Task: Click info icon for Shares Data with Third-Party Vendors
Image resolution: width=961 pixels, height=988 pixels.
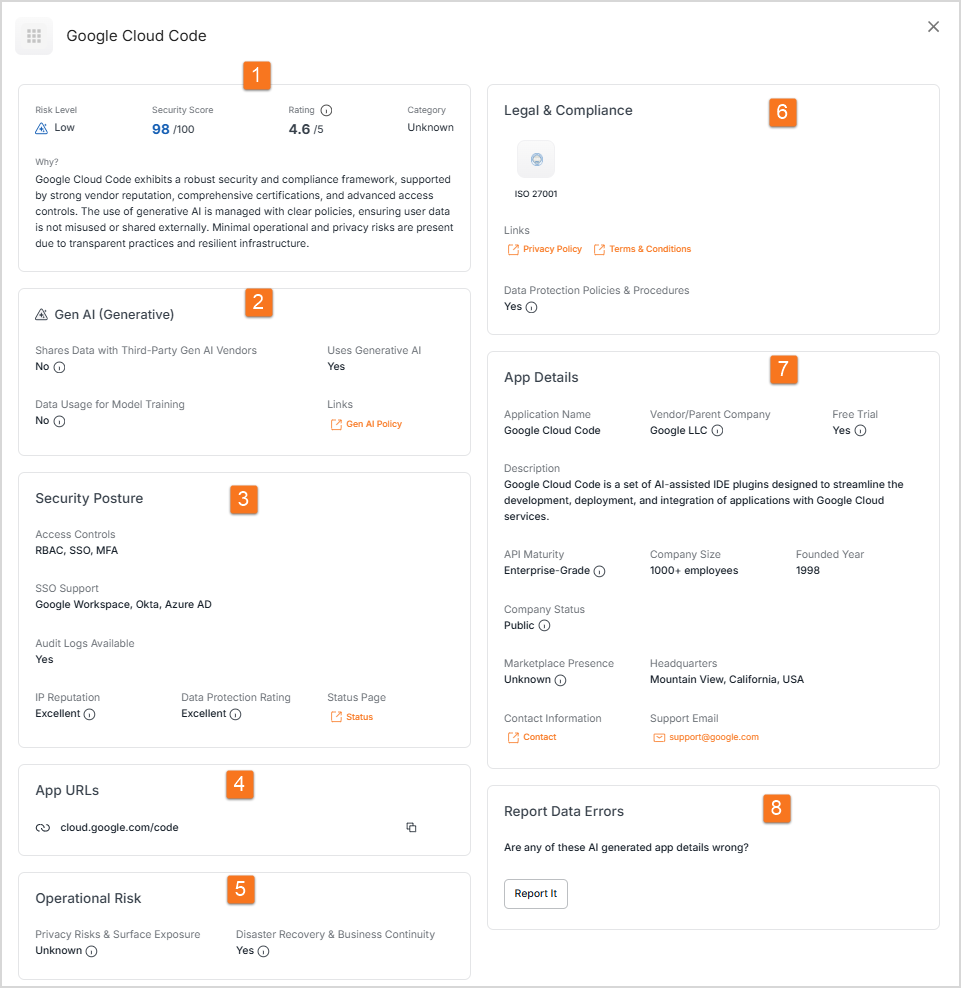Action: tap(59, 367)
